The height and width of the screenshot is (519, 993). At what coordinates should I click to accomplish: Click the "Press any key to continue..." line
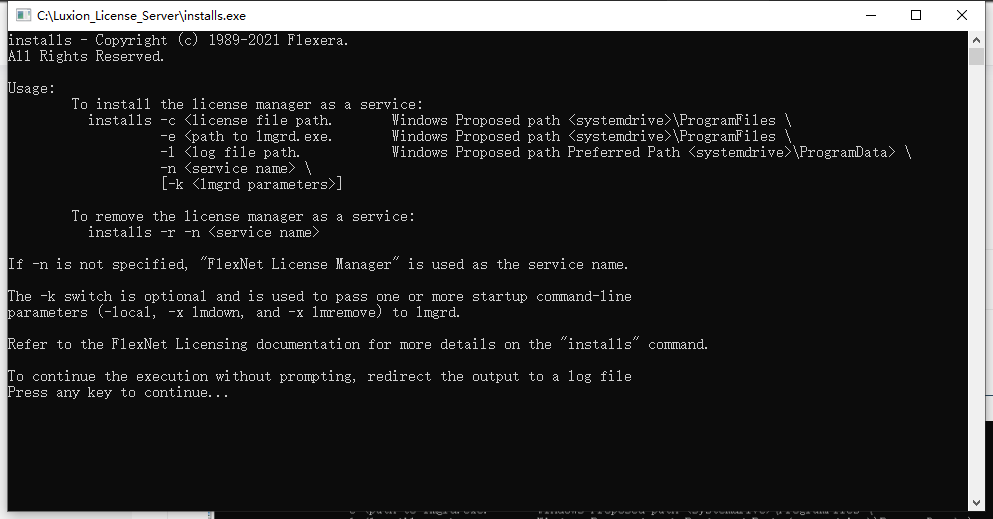(118, 392)
